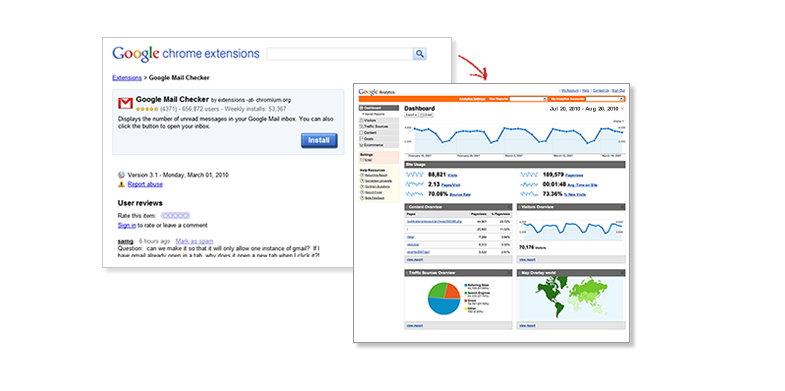Click the Ecommerce cart icon in sidebar
The width and height of the screenshot is (785, 391).
click(x=361, y=145)
